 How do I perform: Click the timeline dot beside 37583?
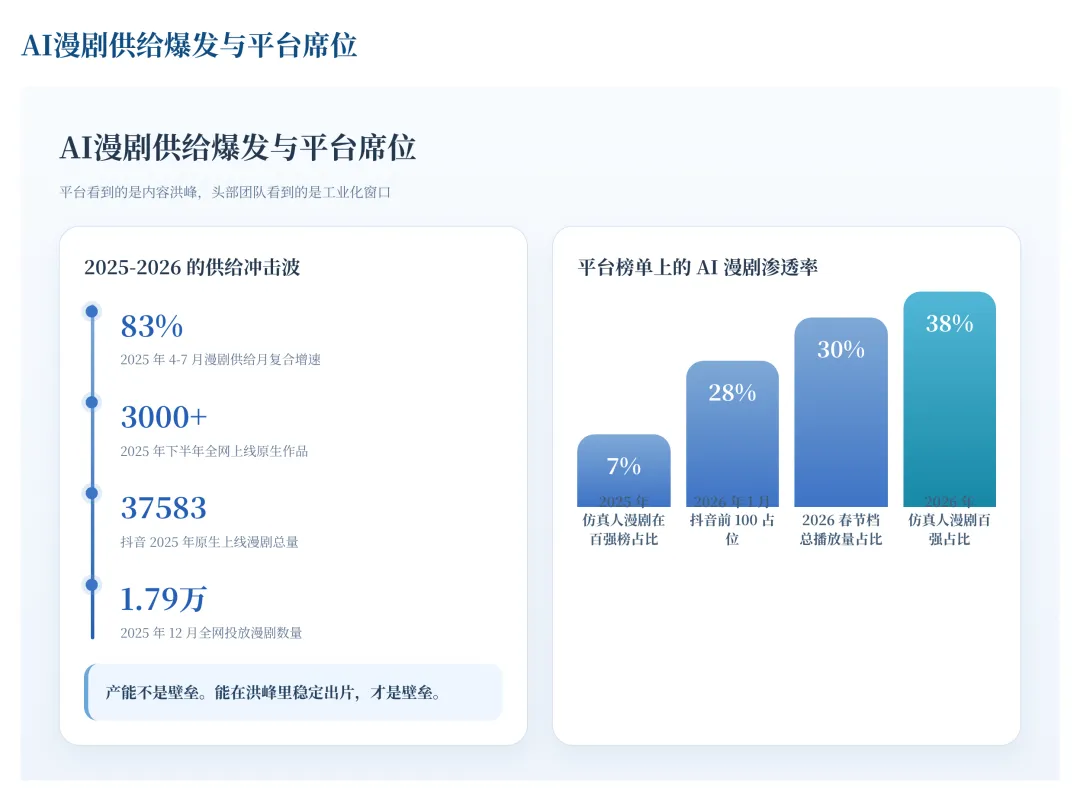pos(92,493)
